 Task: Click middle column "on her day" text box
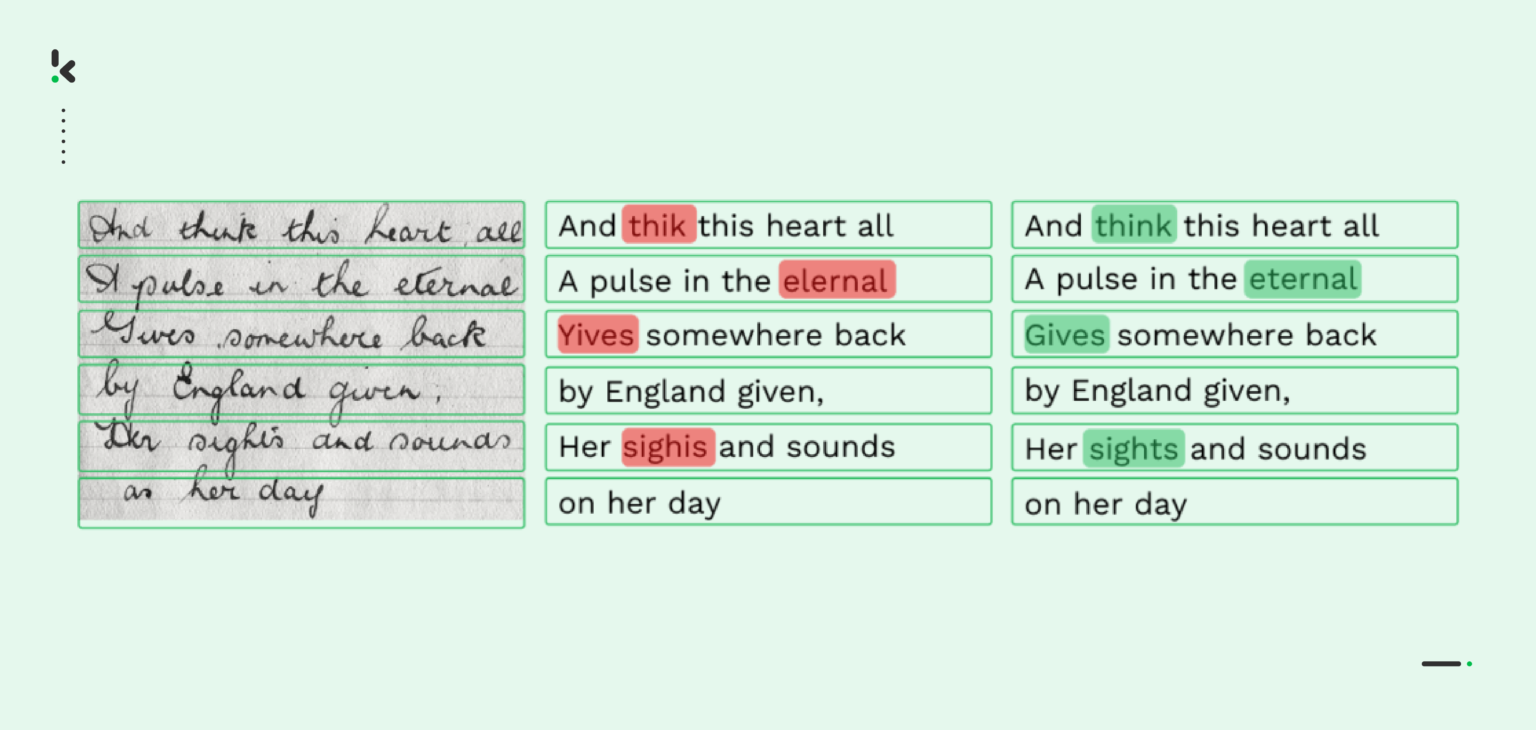pyautogui.click(x=768, y=502)
